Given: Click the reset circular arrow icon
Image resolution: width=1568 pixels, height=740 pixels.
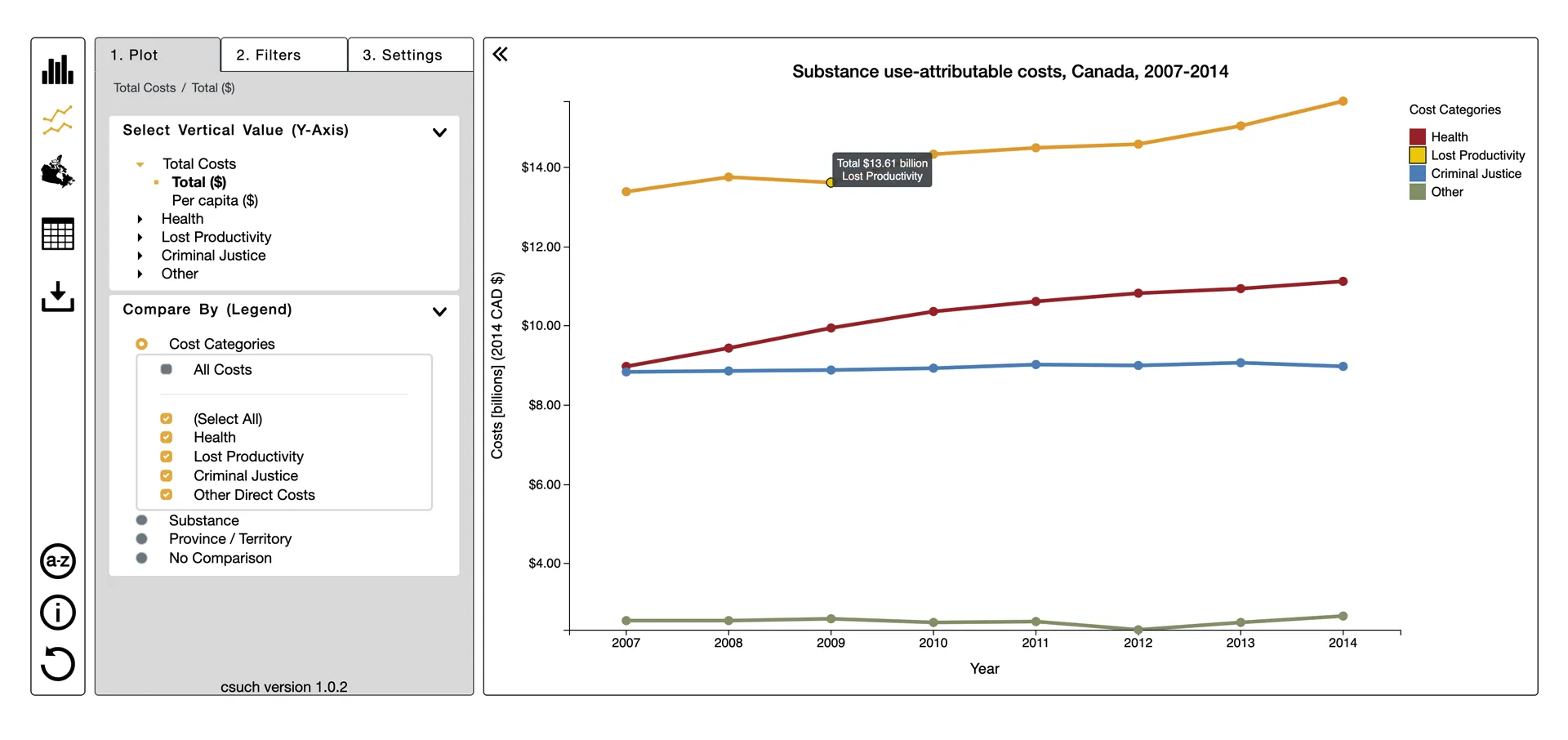Looking at the screenshot, I should coord(58,663).
